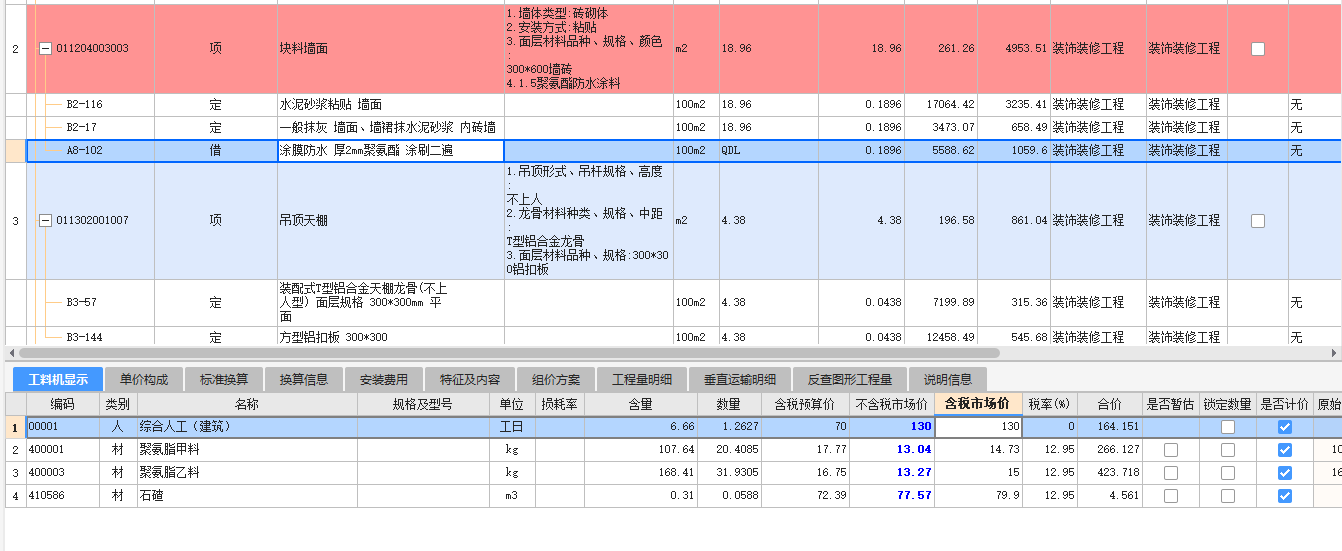Image resolution: width=1342 pixels, height=551 pixels.
Task: Click the 17064.42 unit price cell
Action: pos(941,104)
